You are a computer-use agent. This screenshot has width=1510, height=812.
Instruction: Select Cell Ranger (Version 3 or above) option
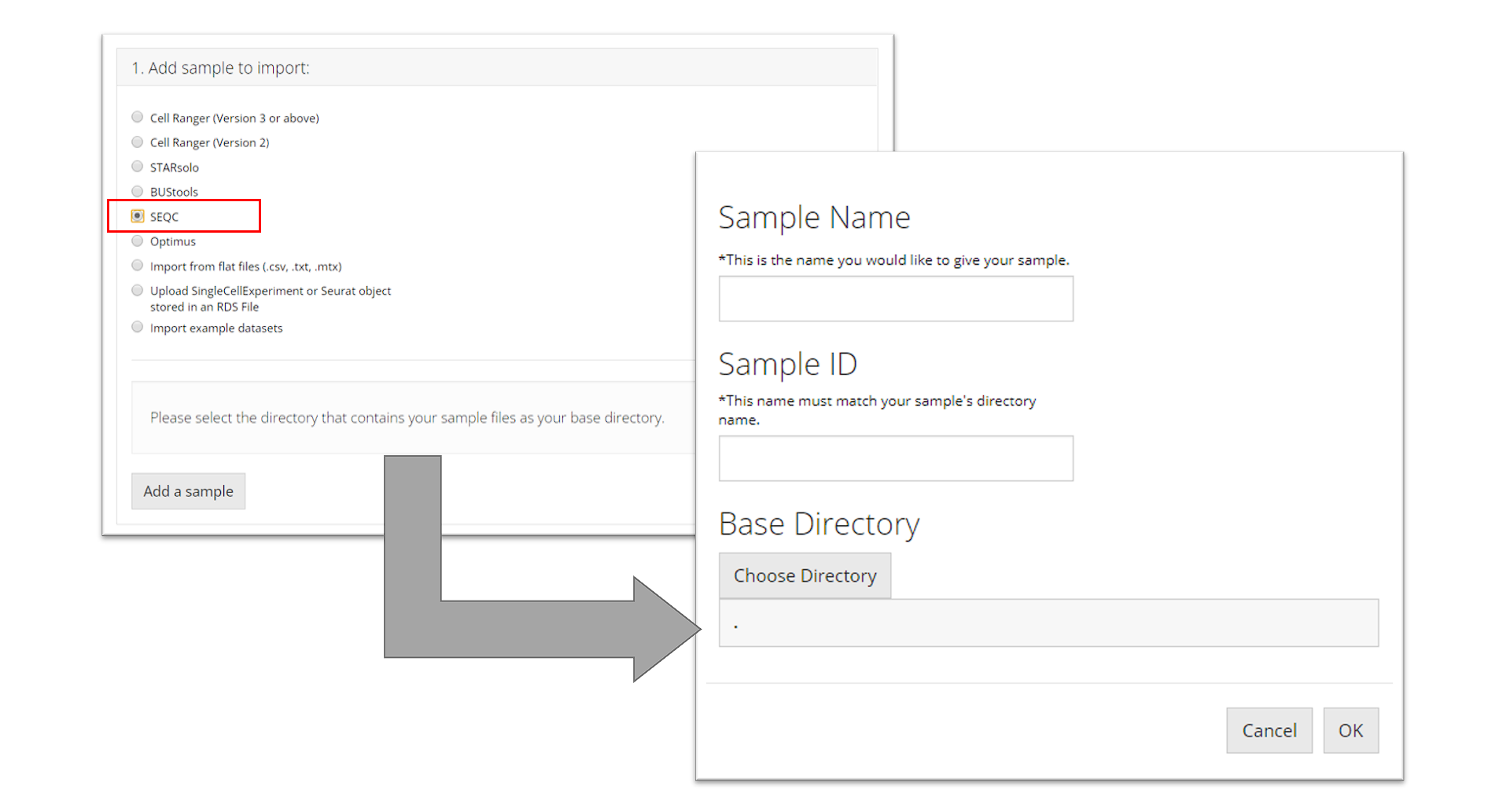[138, 117]
